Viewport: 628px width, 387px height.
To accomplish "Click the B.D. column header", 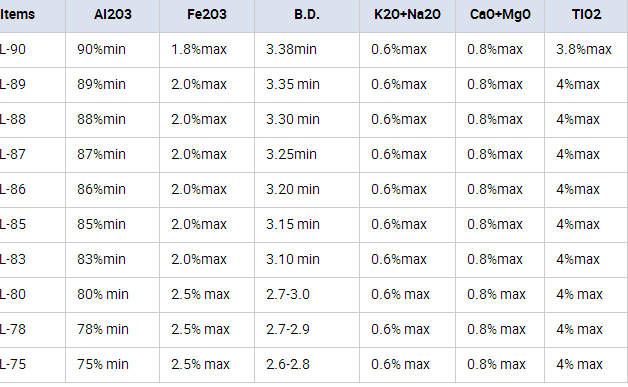I will pyautogui.click(x=307, y=15).
